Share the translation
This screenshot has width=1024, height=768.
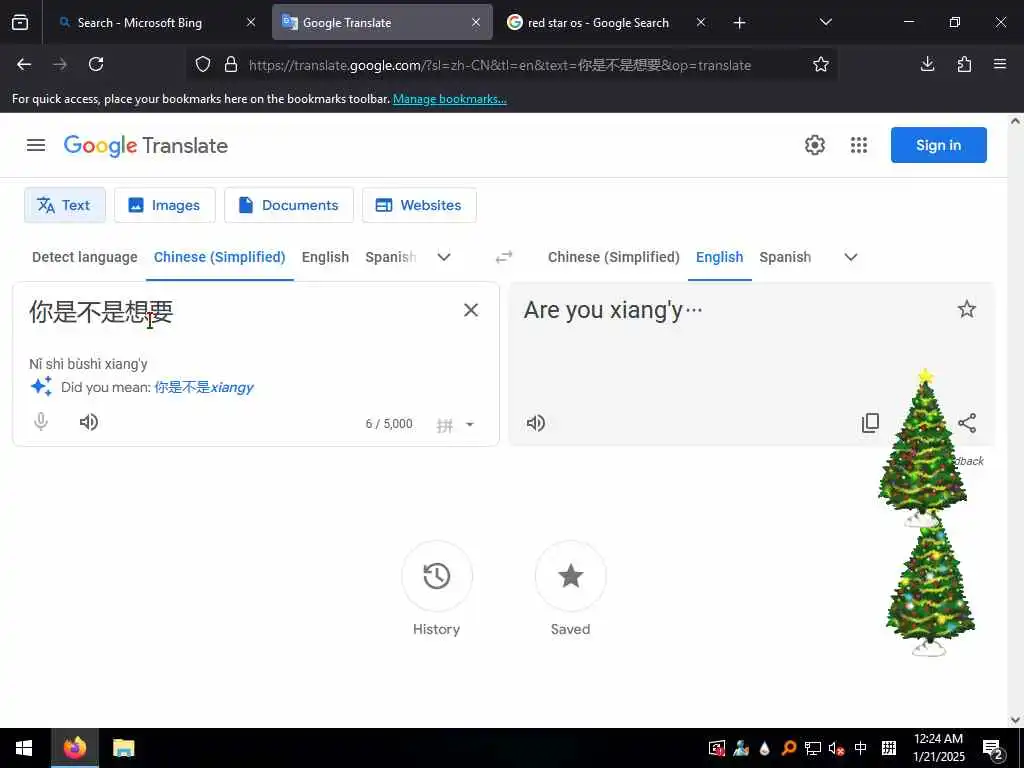(x=967, y=423)
